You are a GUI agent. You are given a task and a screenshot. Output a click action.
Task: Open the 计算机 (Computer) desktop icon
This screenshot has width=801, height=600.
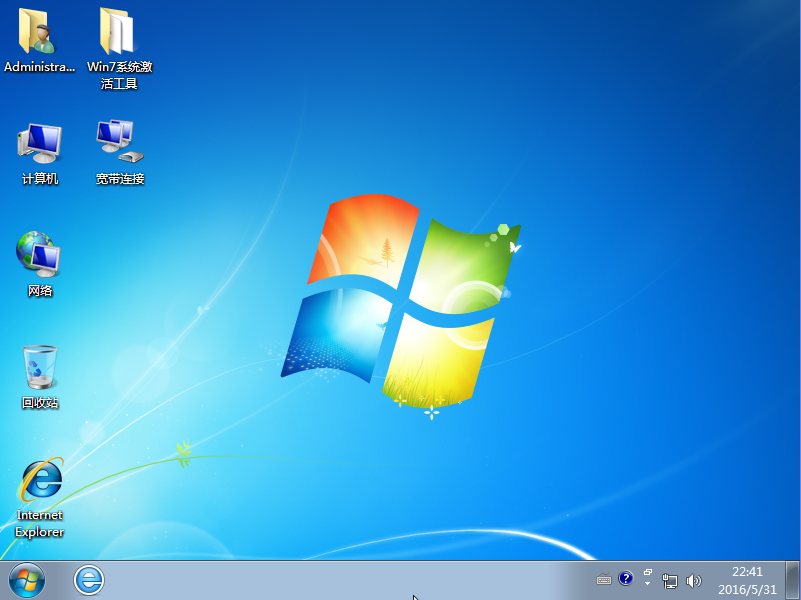click(38, 143)
